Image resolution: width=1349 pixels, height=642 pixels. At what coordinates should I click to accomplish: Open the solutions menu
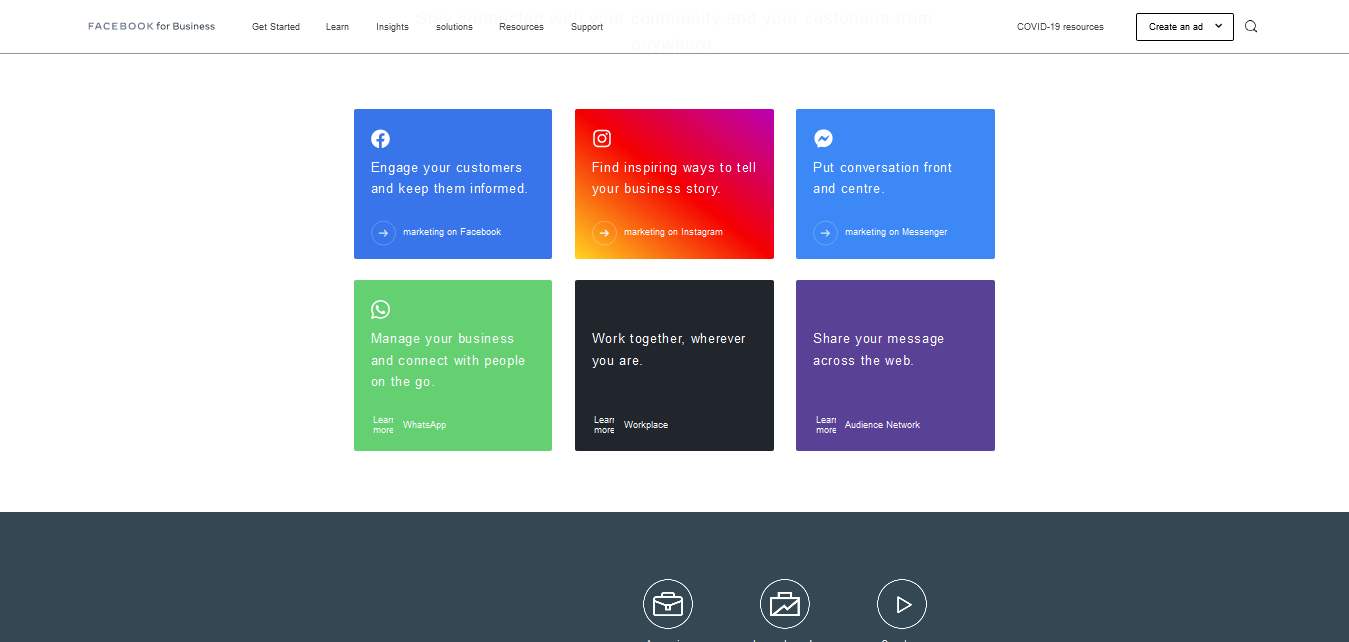tap(454, 27)
